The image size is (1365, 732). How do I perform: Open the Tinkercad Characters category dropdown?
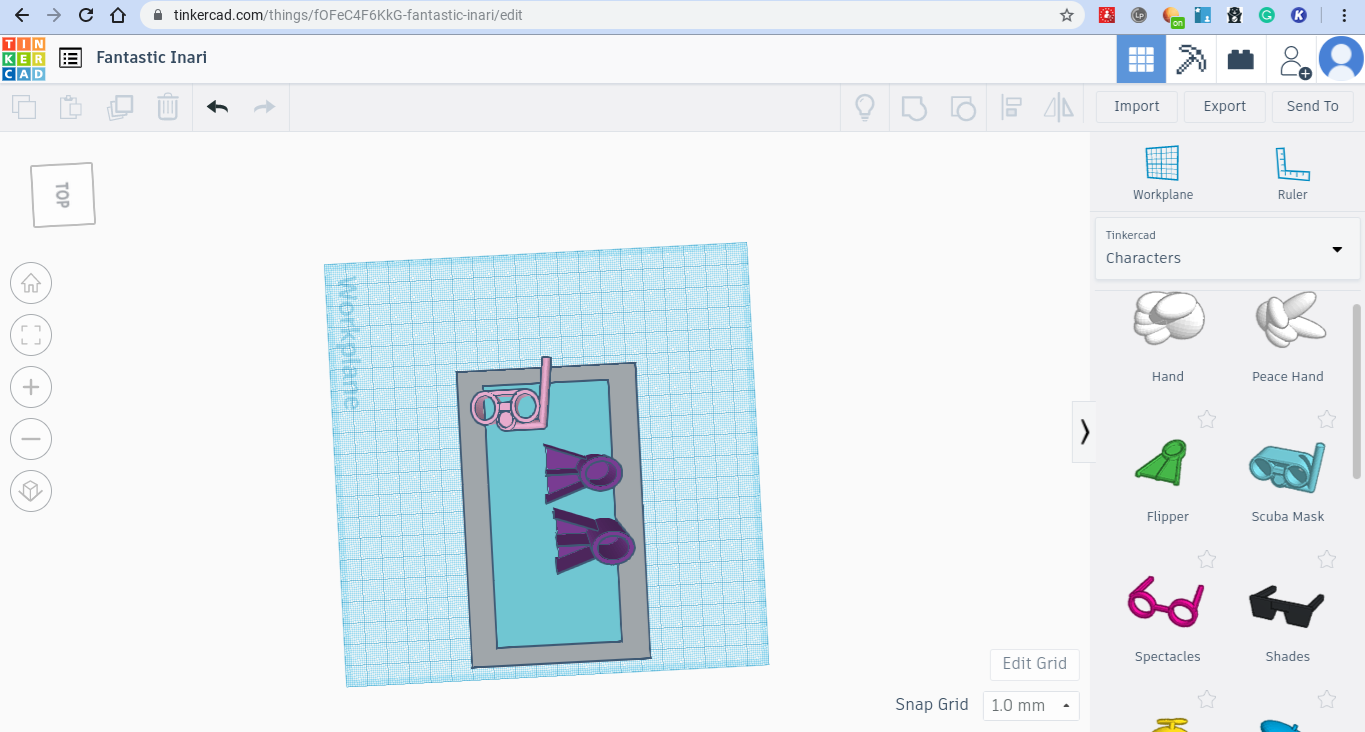tap(1335, 249)
